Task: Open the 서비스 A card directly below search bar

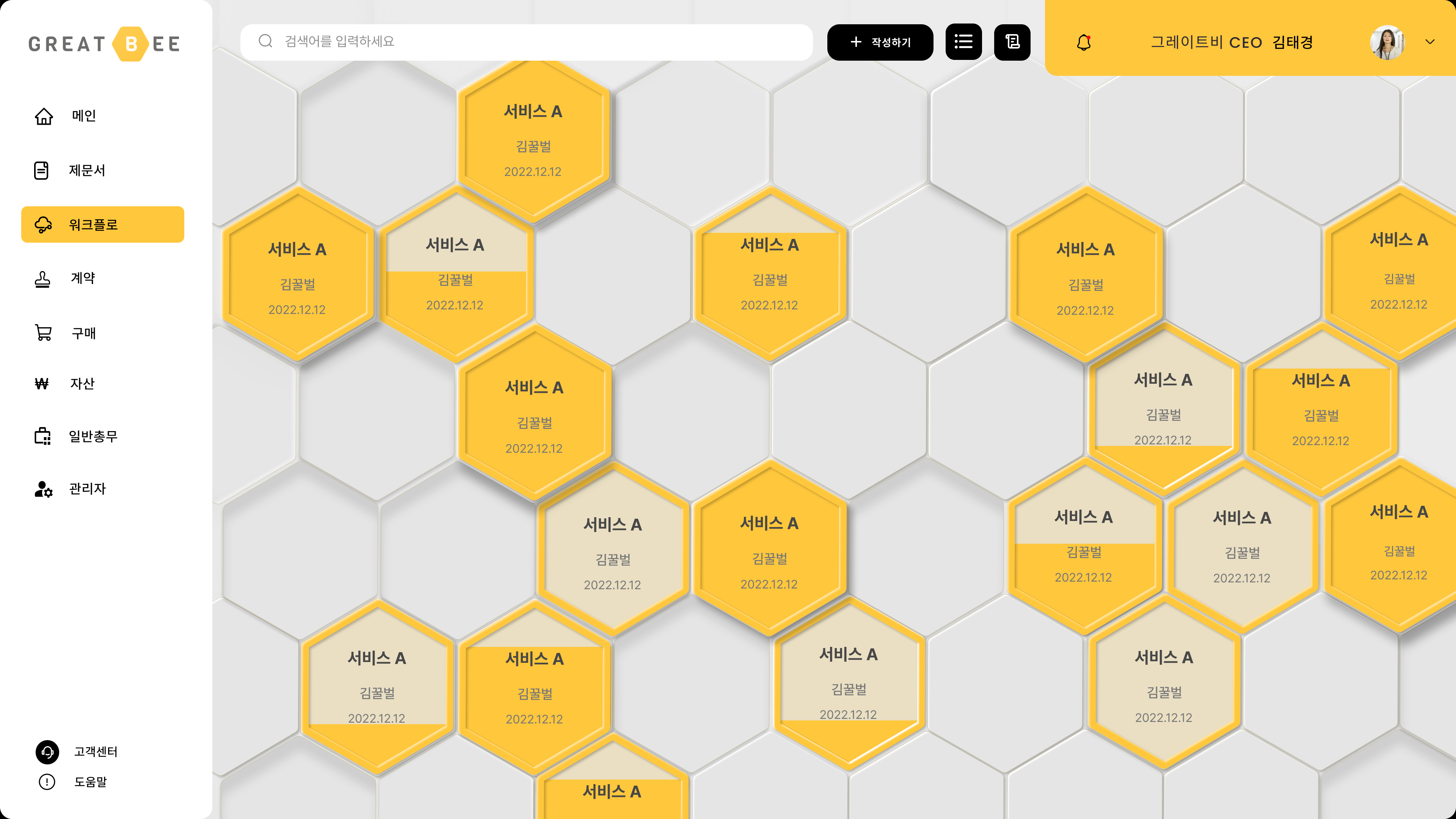Action: coord(533,141)
